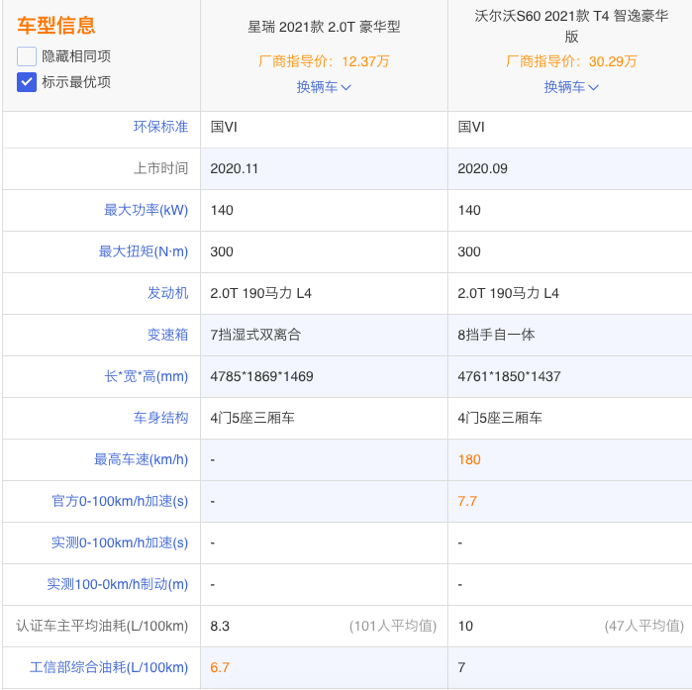Select the 星瑞 2021款 2.0T 豪华型 title

[x=323, y=27]
